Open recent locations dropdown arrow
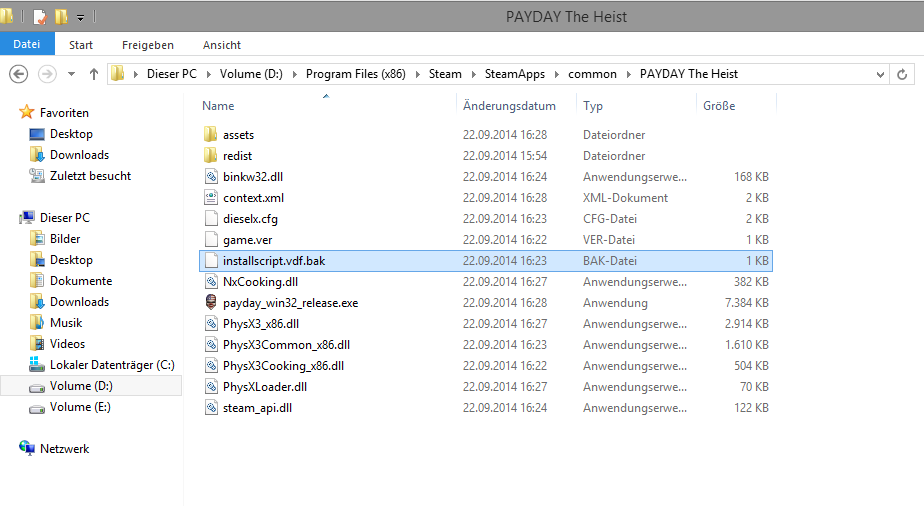 [71, 74]
